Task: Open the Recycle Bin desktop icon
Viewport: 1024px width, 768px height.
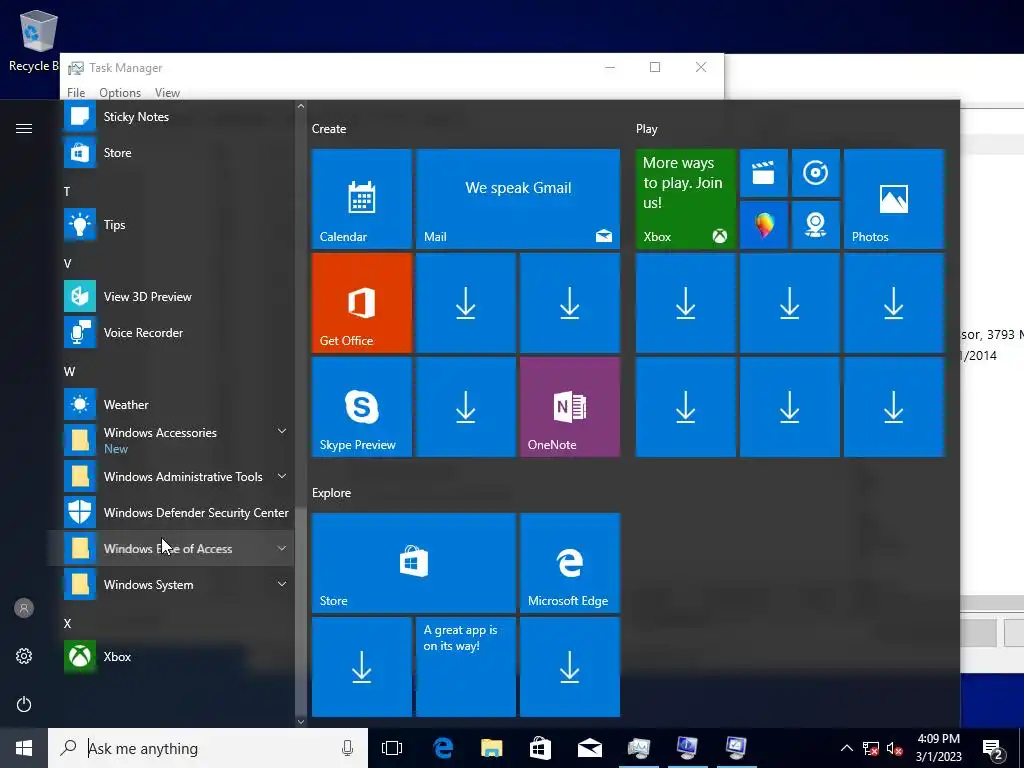Action: point(37,40)
